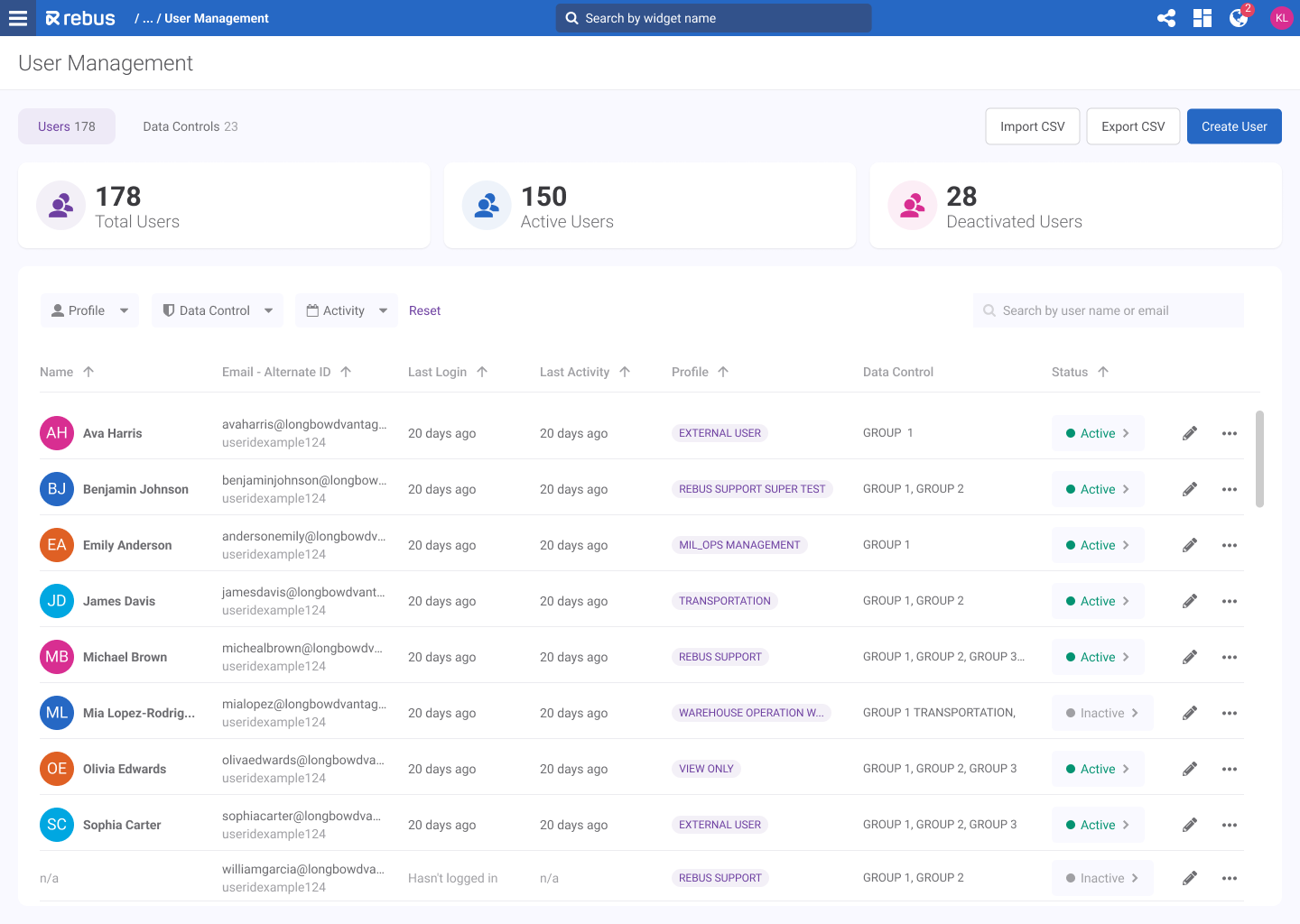Edit Emily Anderson with pencil icon

point(1190,545)
